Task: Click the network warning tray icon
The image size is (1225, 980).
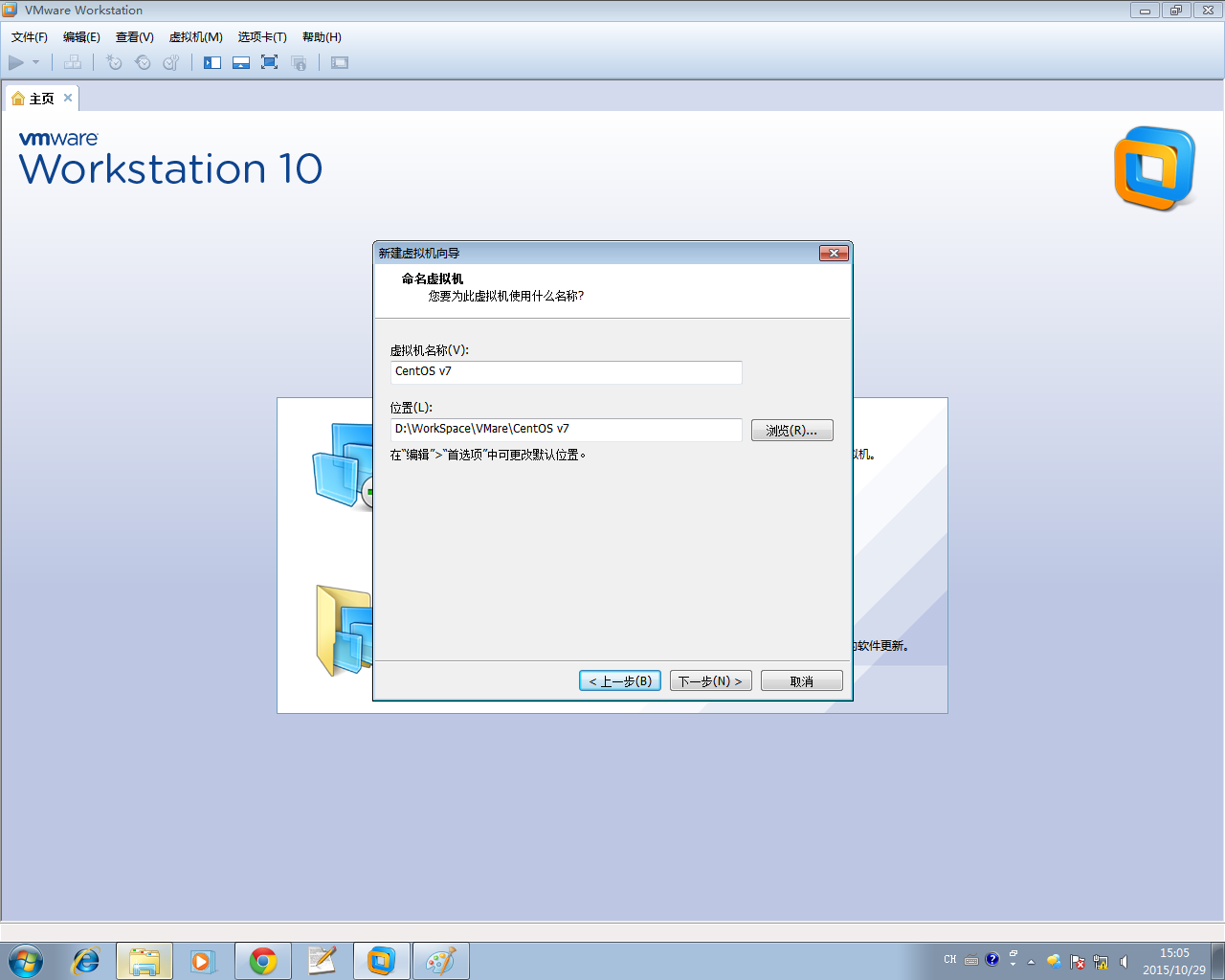Action: tap(1101, 962)
